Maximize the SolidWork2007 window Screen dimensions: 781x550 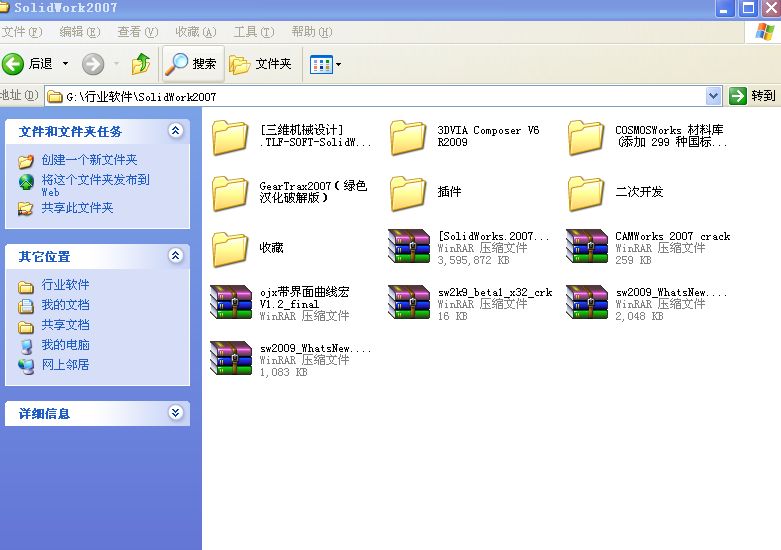point(748,8)
